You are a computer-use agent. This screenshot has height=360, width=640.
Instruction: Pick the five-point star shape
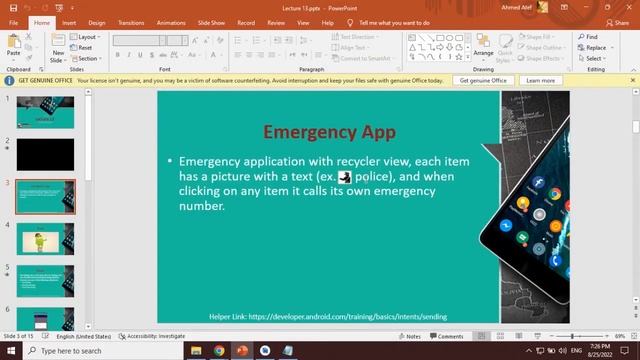point(459,57)
